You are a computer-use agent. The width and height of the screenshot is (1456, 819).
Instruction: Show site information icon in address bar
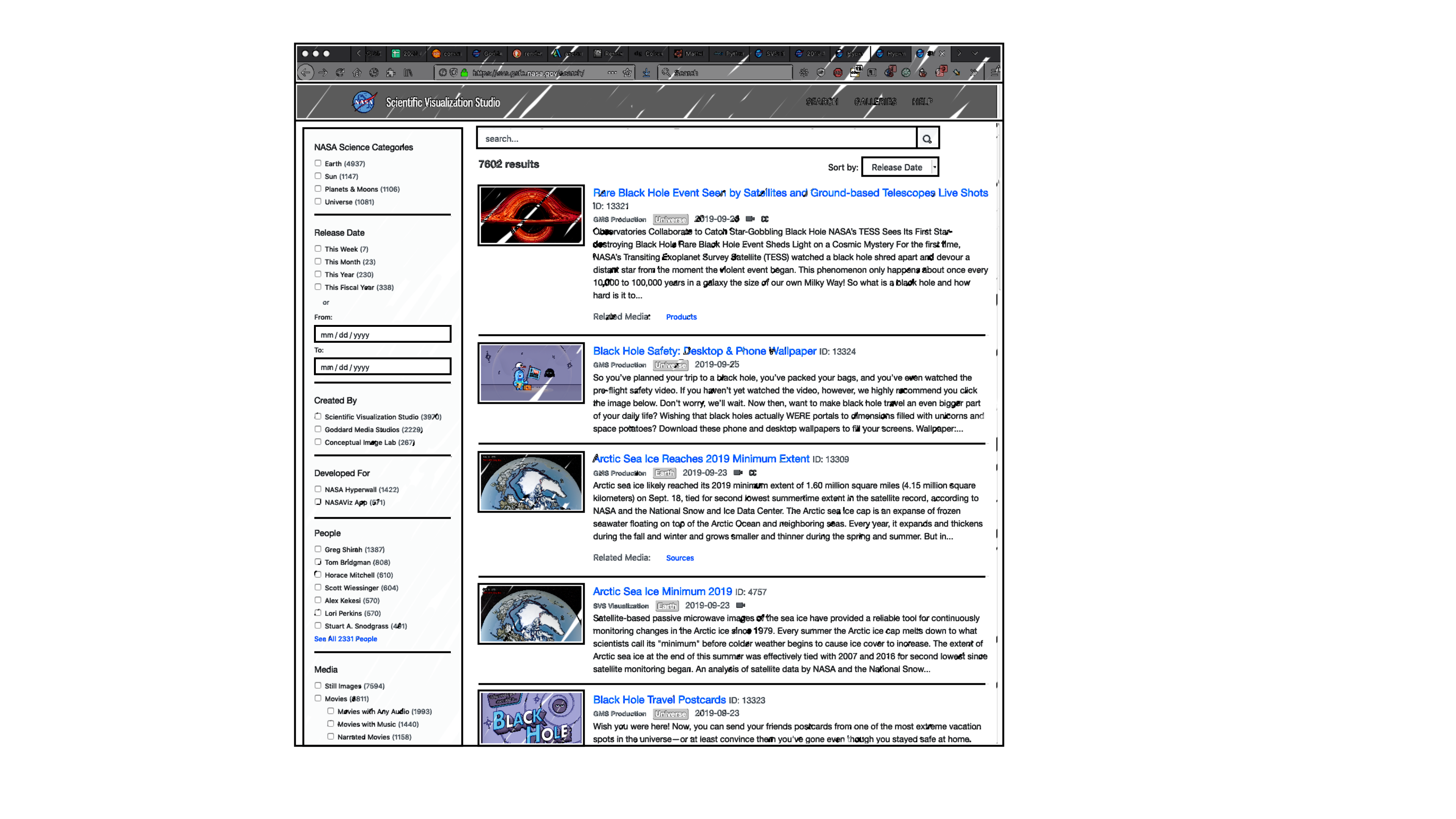[442, 72]
